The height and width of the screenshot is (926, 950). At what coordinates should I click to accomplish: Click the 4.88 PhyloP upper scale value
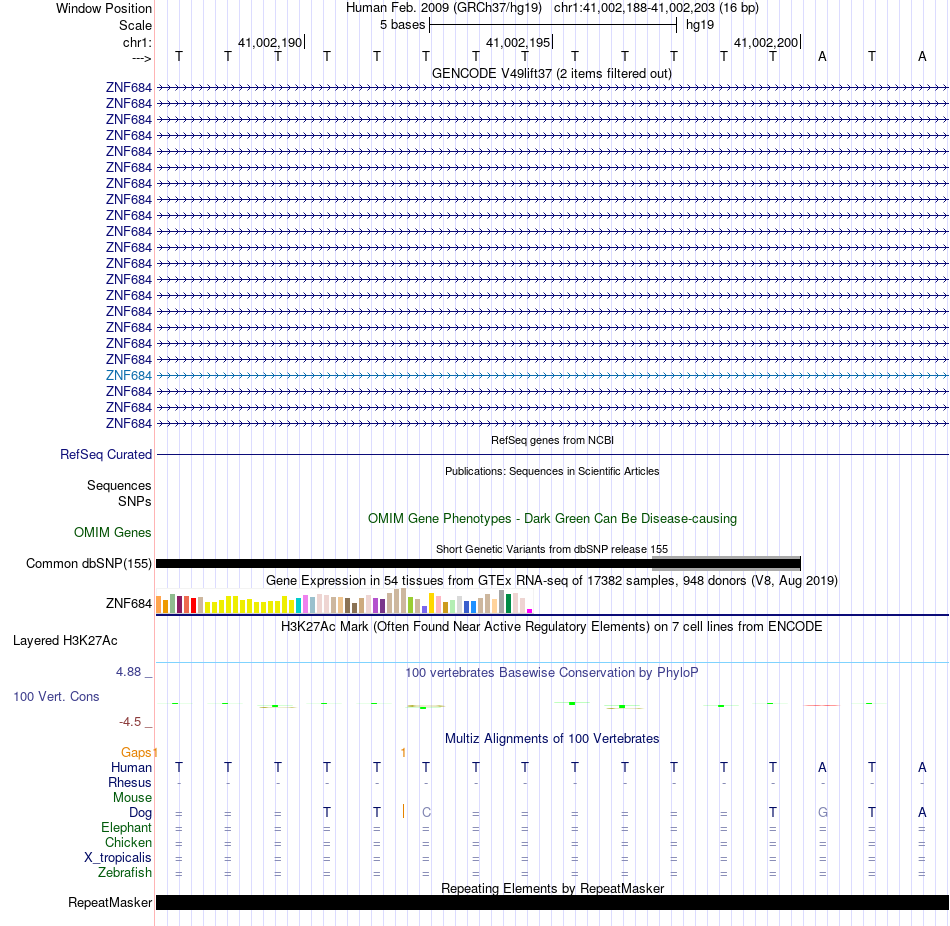tap(128, 672)
